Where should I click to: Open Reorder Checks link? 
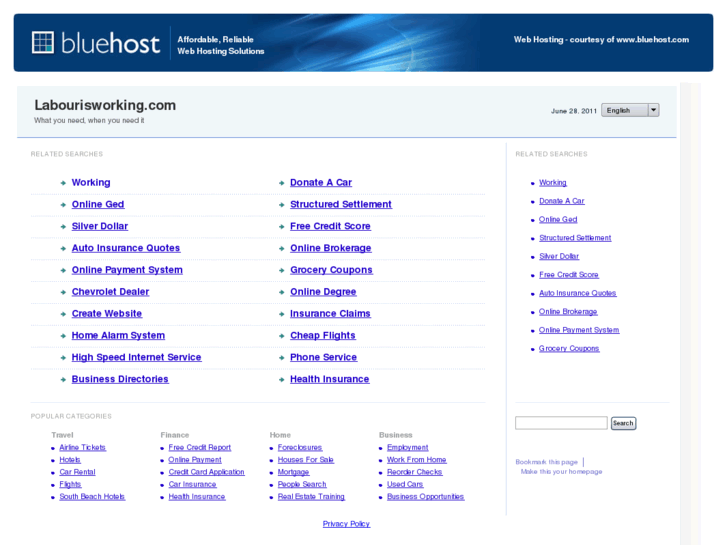point(415,472)
